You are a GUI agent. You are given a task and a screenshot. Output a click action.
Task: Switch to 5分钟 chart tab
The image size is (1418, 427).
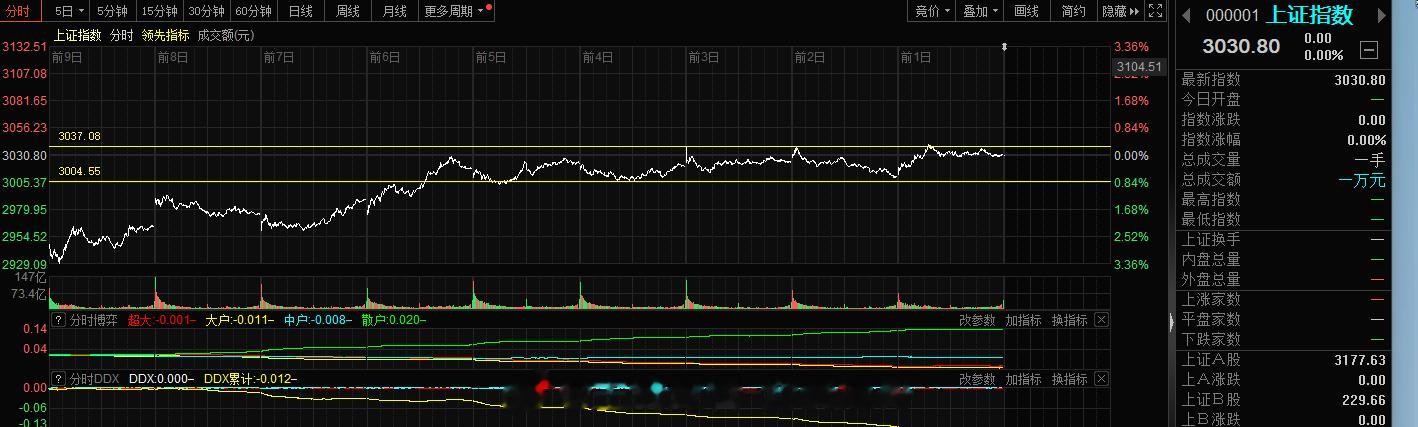(x=111, y=11)
